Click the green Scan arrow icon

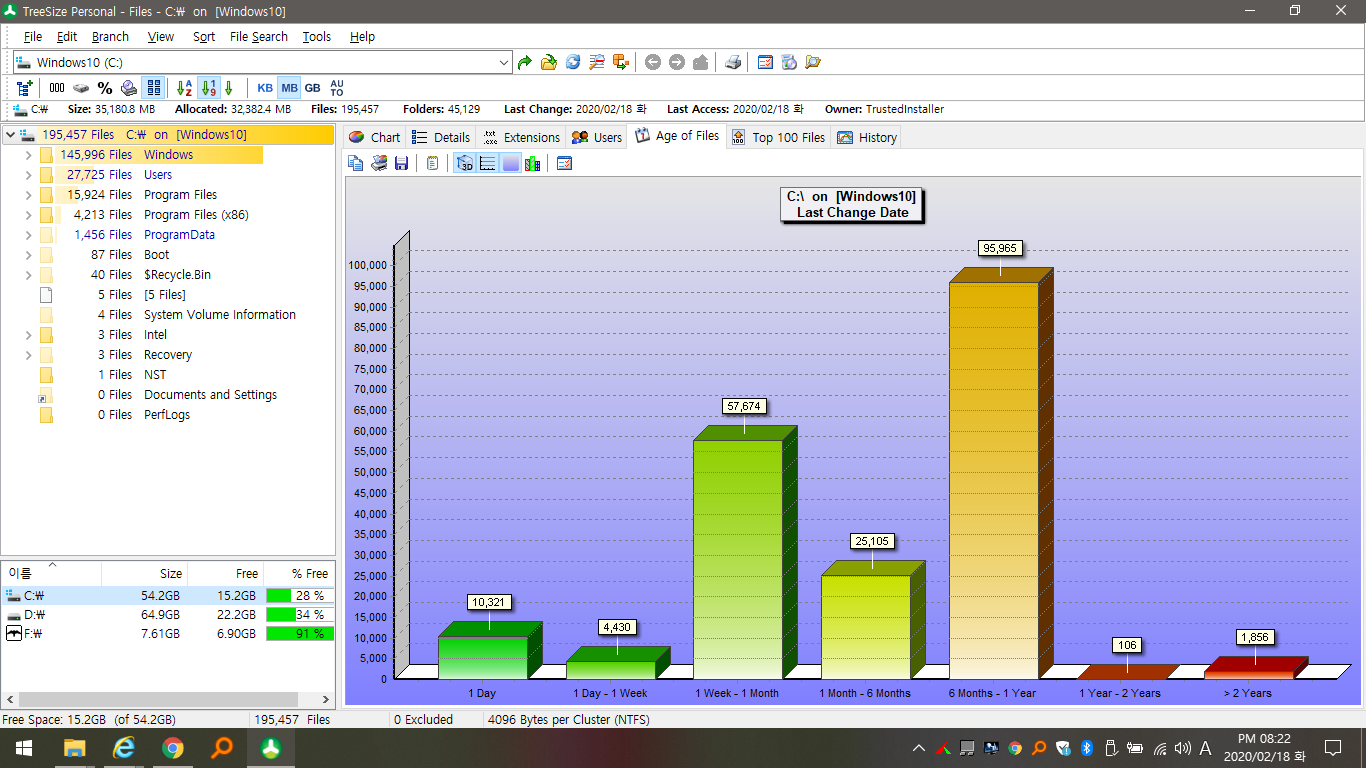click(525, 62)
